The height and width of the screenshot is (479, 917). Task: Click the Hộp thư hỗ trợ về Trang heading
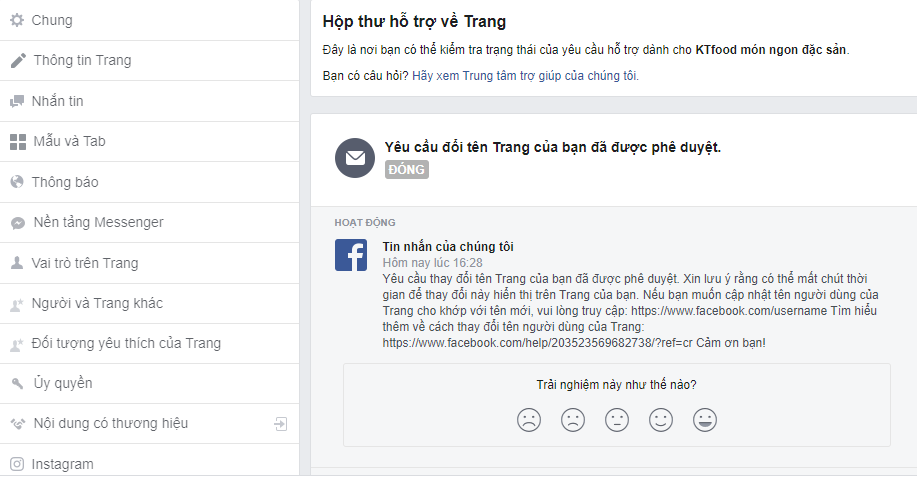point(414,22)
